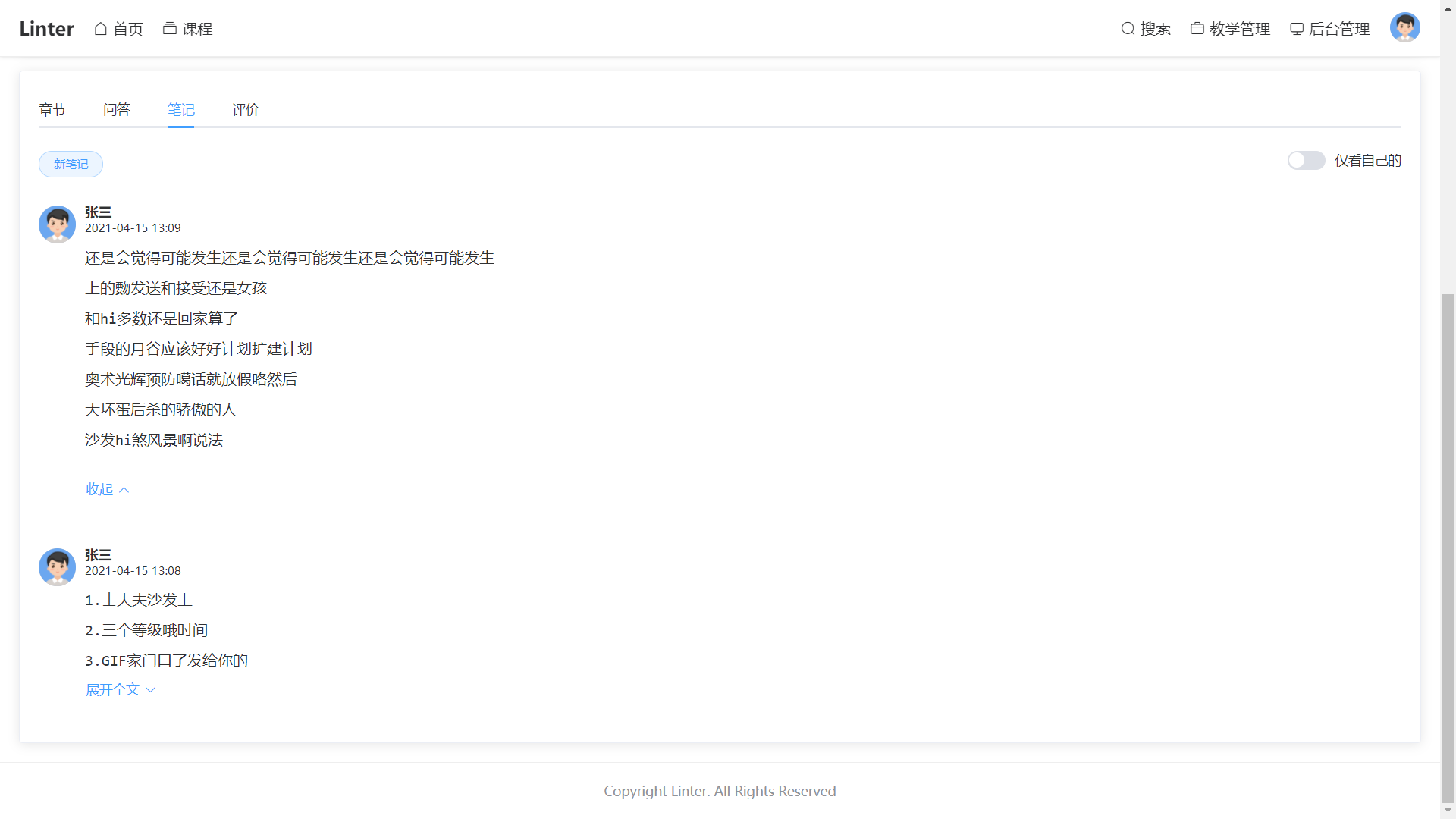Switch to the 章节 tab

click(x=52, y=110)
